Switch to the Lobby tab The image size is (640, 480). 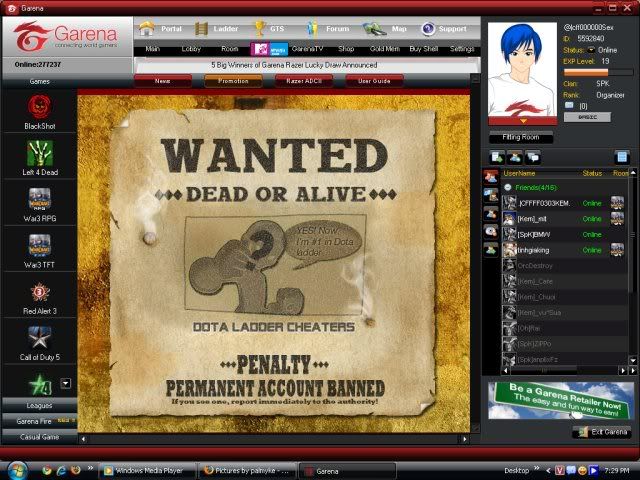pos(191,49)
